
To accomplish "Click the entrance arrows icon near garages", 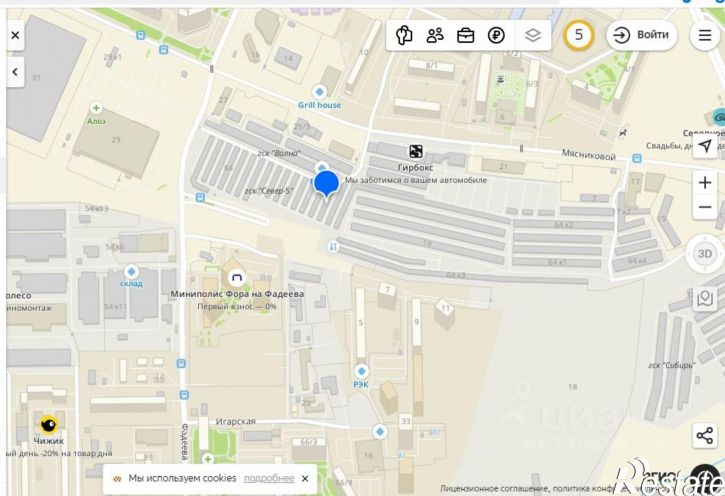I will [333, 246].
